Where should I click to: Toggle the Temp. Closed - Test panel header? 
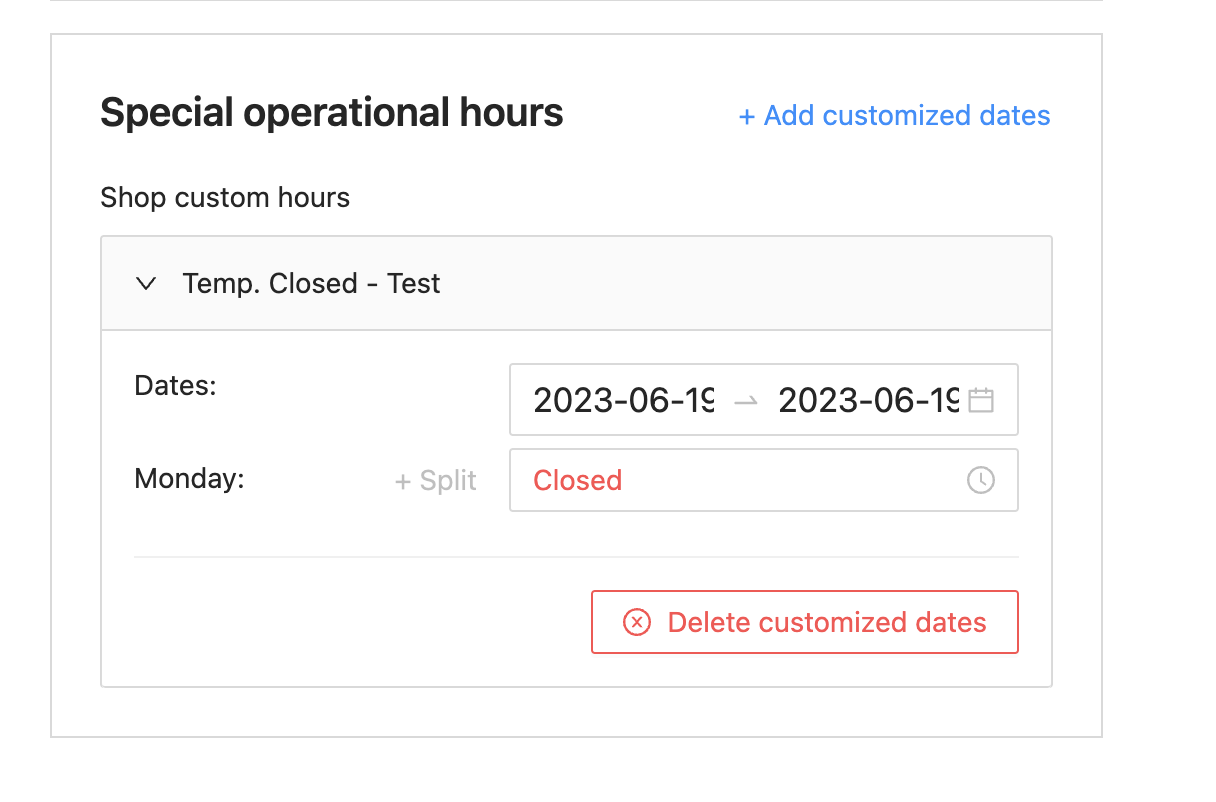[x=577, y=283]
